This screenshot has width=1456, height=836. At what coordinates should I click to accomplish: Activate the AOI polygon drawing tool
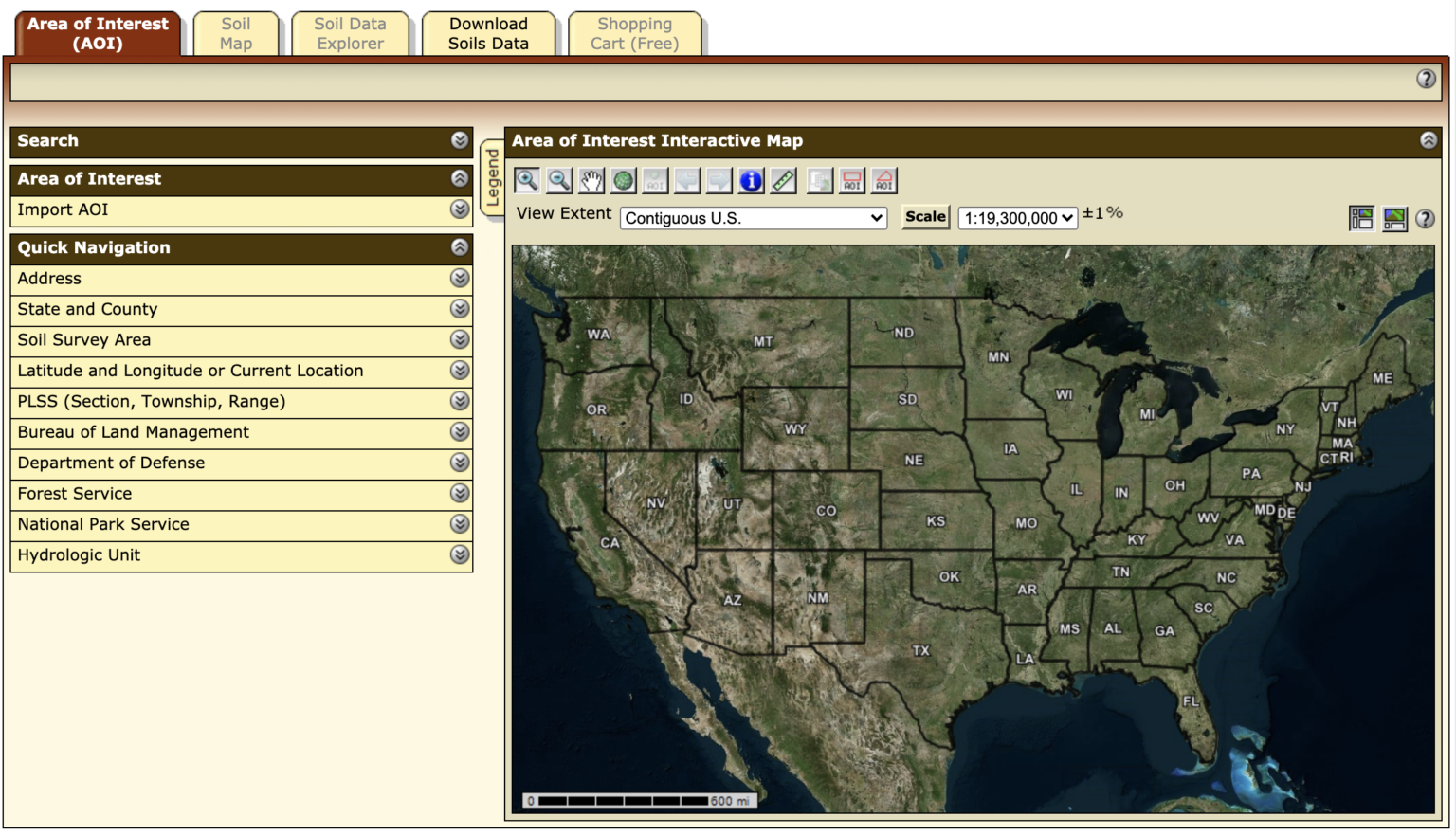coord(883,180)
